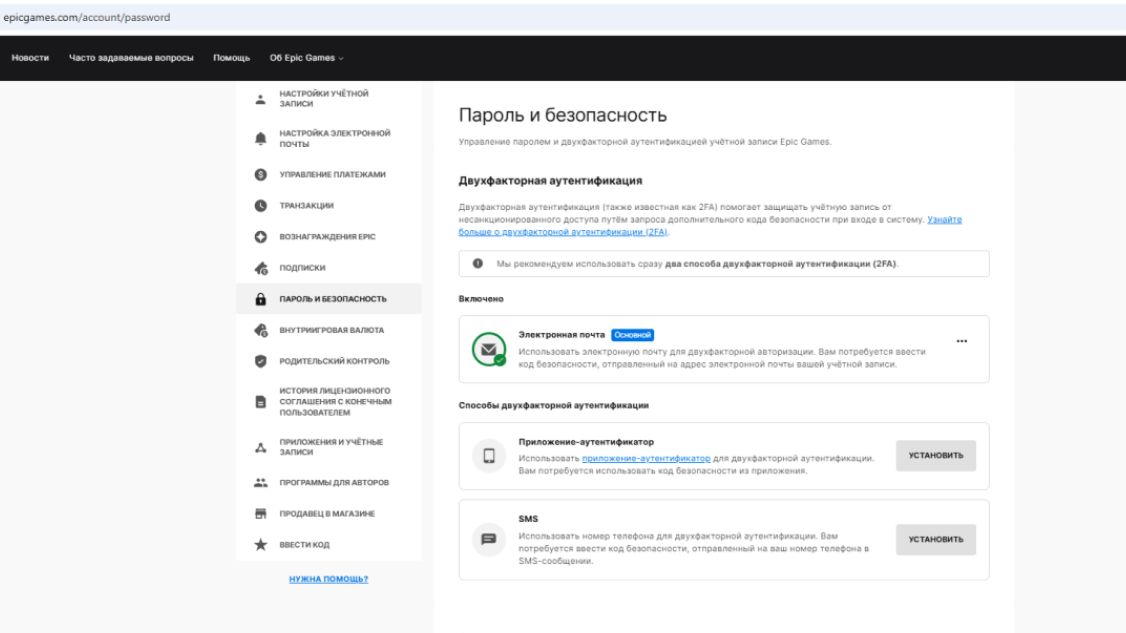Image resolution: width=1126 pixels, height=633 pixels.
Task: Select Программы для авторов in sidebar
Action: [x=329, y=483]
